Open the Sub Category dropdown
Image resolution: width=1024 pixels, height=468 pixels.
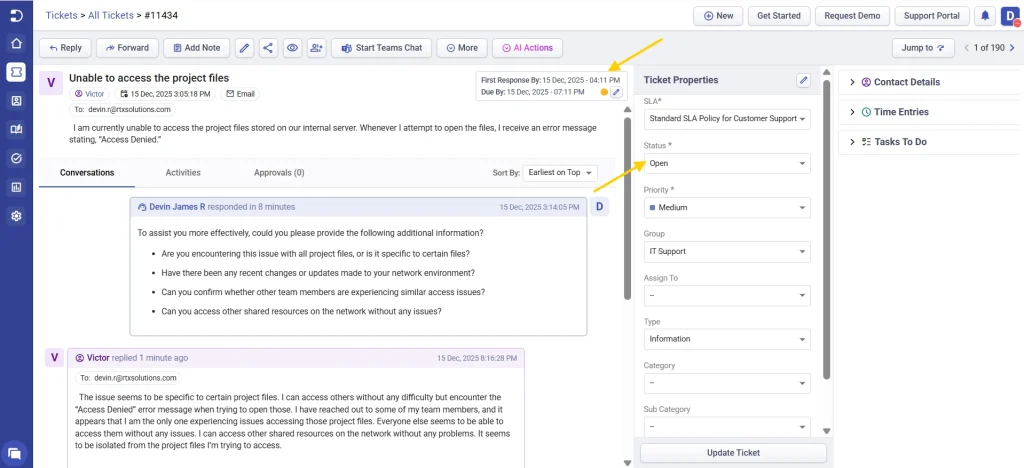coord(727,427)
